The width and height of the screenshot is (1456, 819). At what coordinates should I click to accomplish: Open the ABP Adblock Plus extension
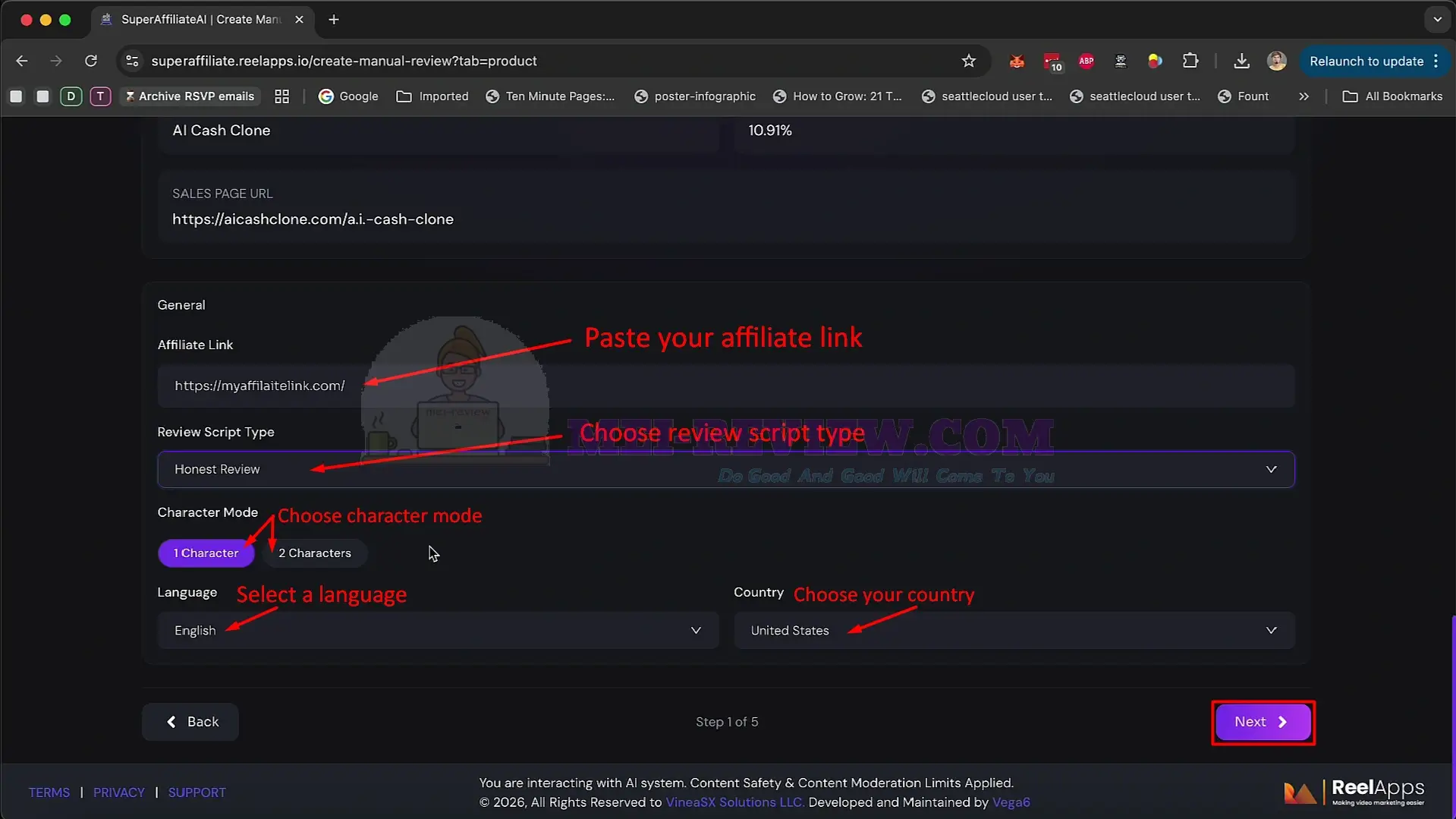[1086, 61]
